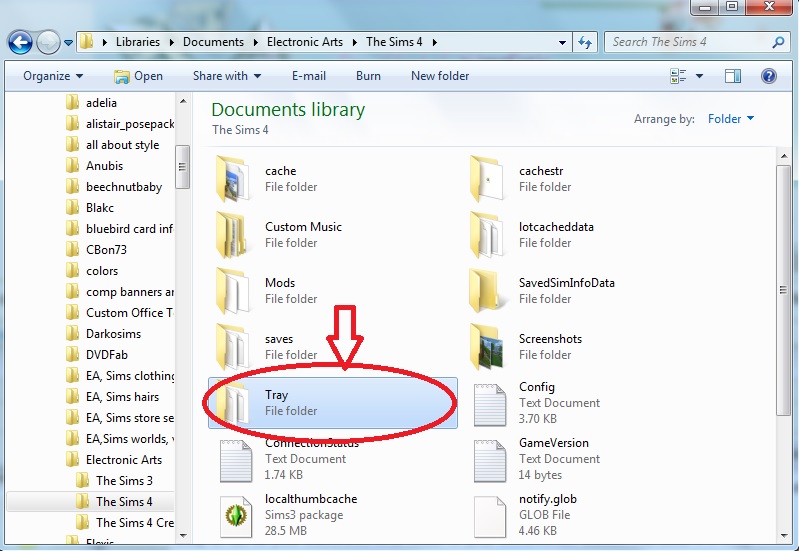Click the greyed Forward arrow button

(48, 42)
